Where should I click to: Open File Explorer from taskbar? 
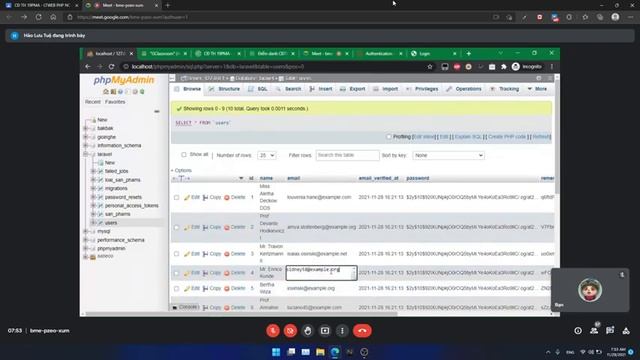point(320,352)
